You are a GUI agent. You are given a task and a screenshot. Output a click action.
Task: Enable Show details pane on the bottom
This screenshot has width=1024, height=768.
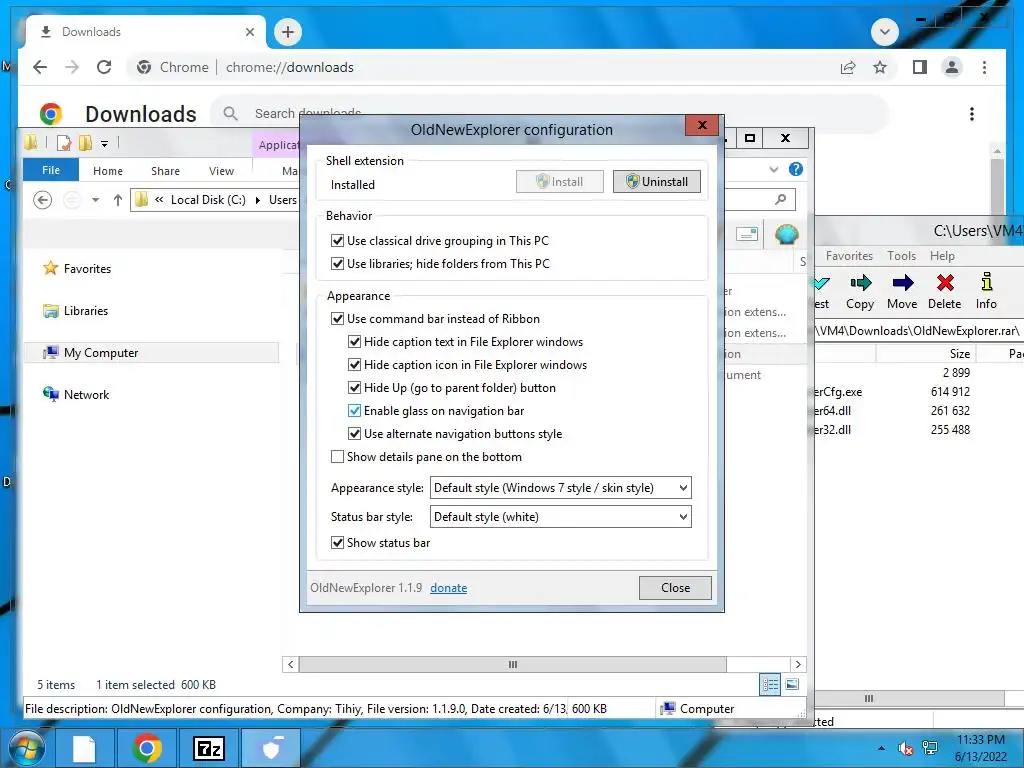point(337,456)
